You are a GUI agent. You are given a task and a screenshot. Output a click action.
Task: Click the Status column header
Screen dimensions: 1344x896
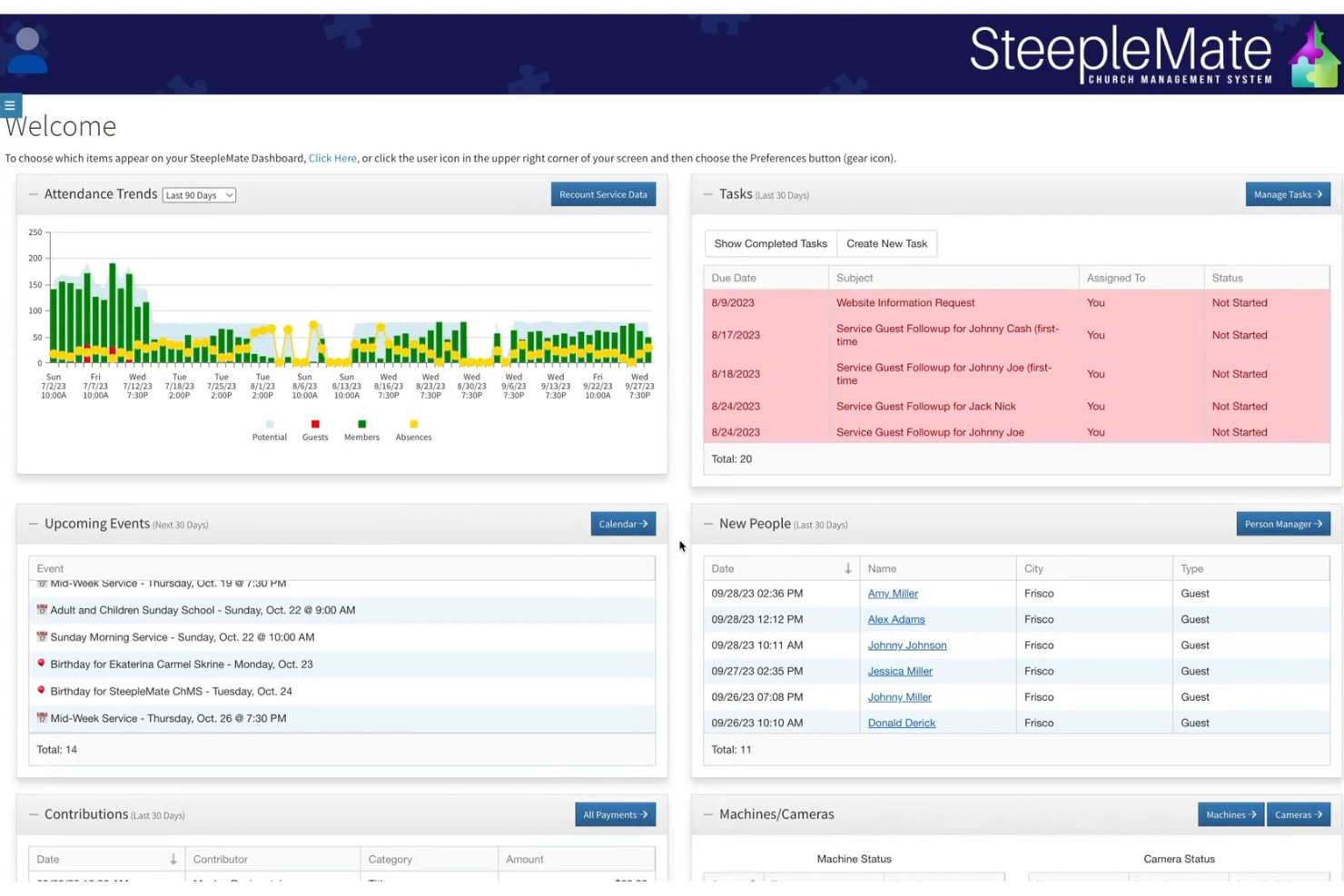(x=1267, y=278)
